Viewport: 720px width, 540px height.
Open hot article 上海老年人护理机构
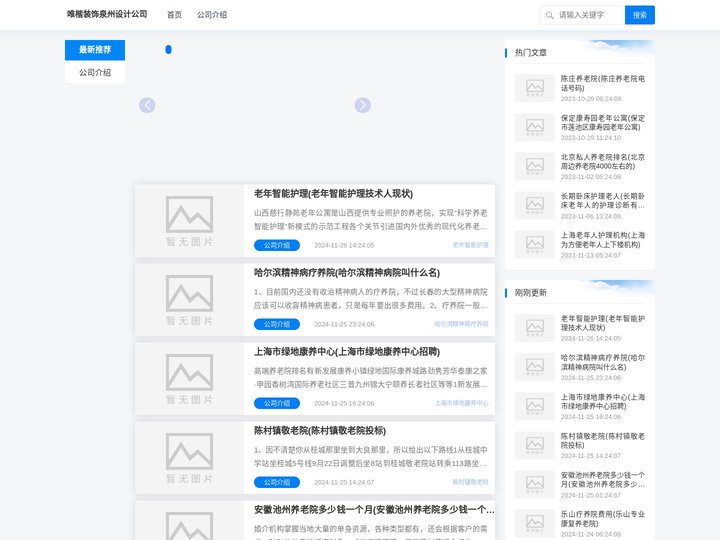pos(602,240)
